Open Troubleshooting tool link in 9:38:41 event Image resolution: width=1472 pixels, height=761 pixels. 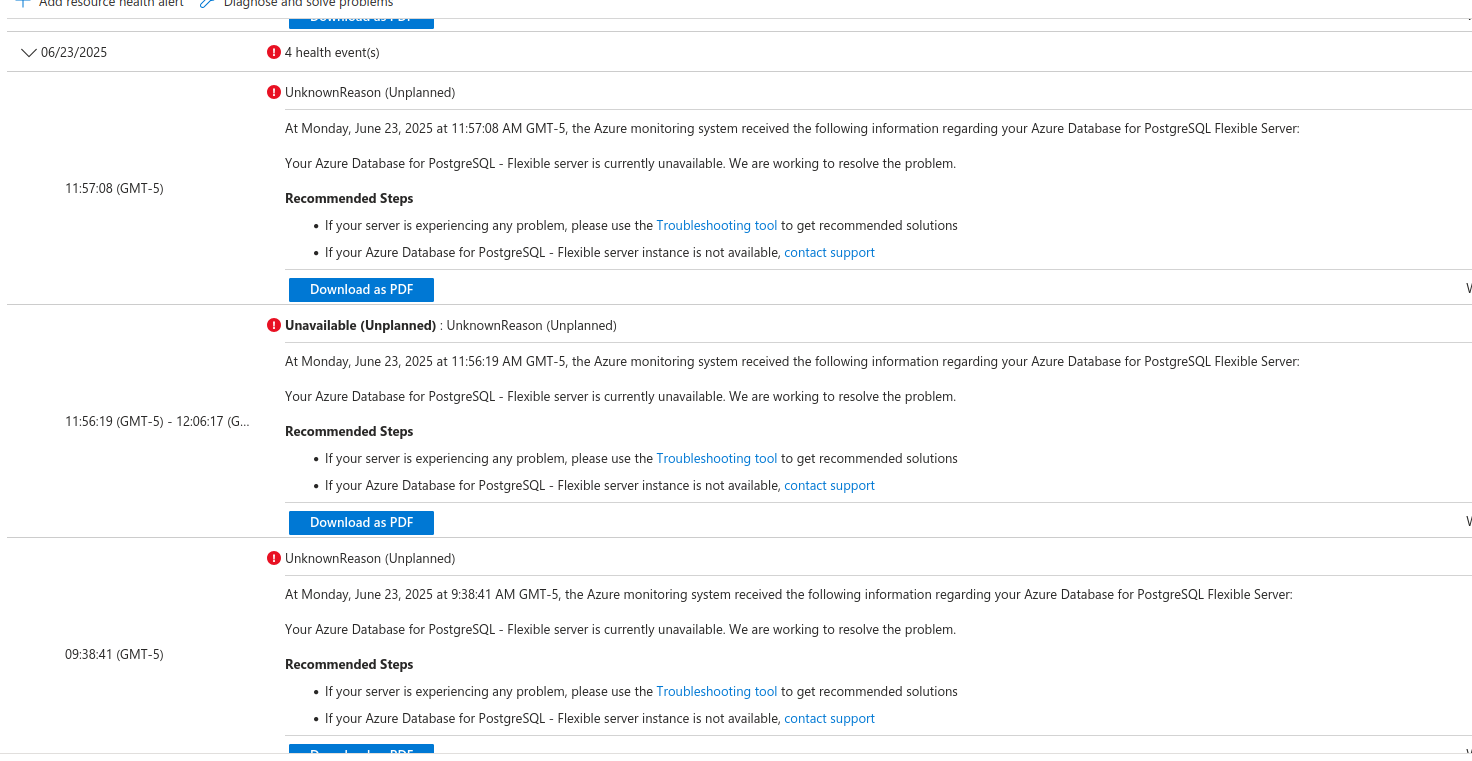pyautogui.click(x=716, y=691)
